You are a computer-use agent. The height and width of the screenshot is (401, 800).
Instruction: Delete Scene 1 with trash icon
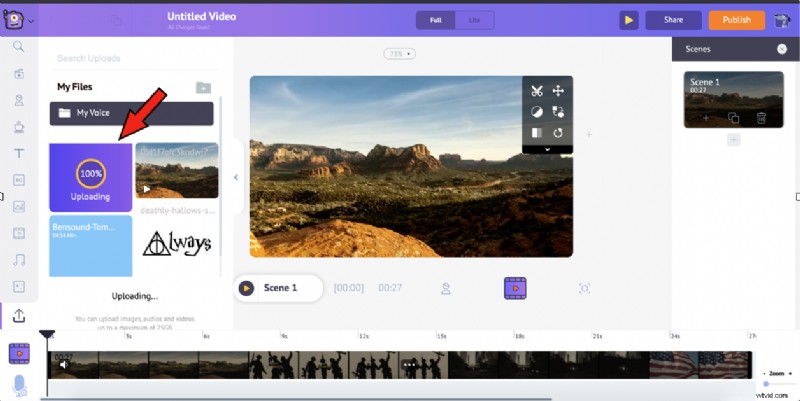click(761, 118)
